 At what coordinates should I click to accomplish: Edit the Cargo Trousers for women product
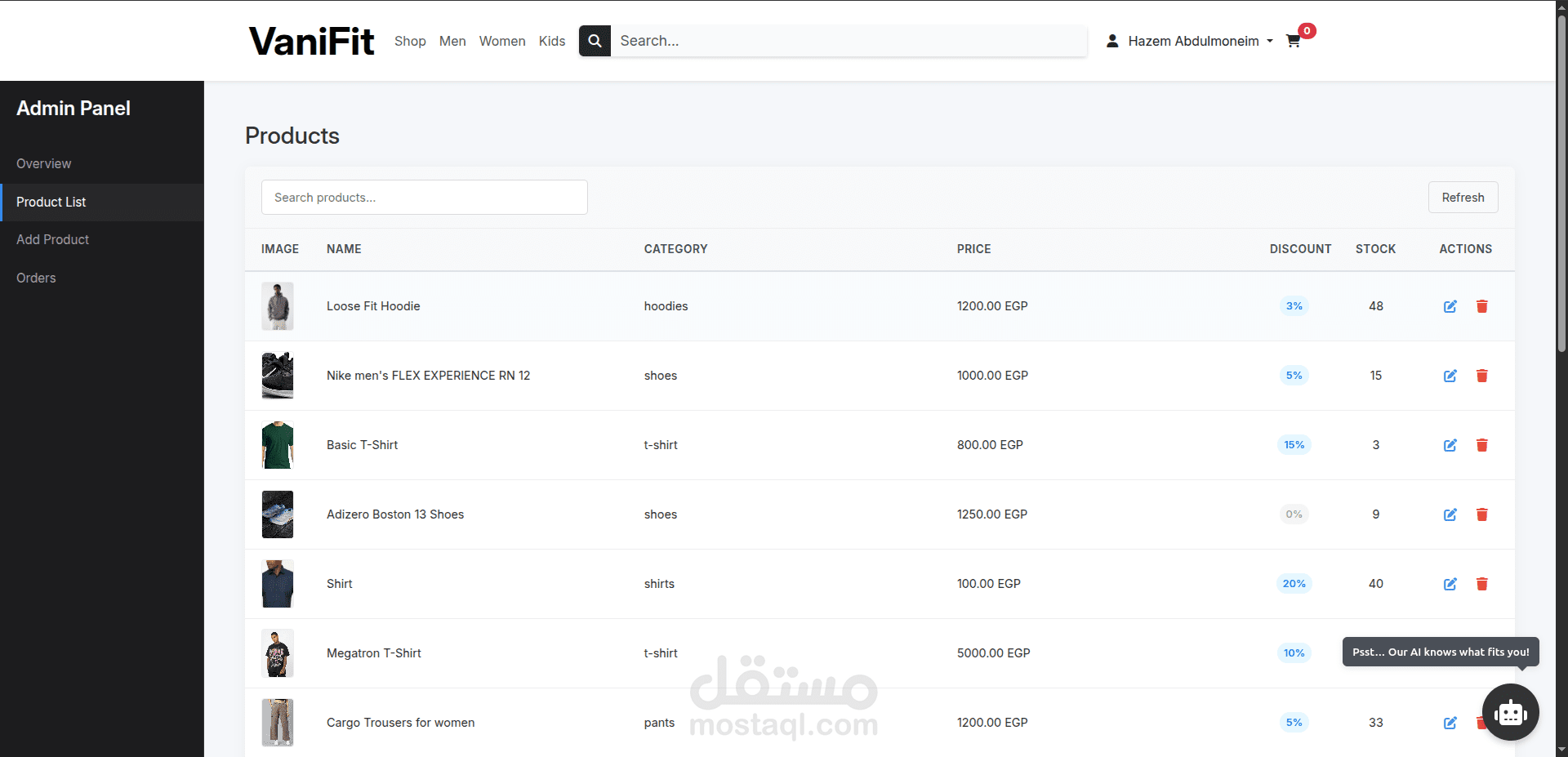[x=1450, y=723]
